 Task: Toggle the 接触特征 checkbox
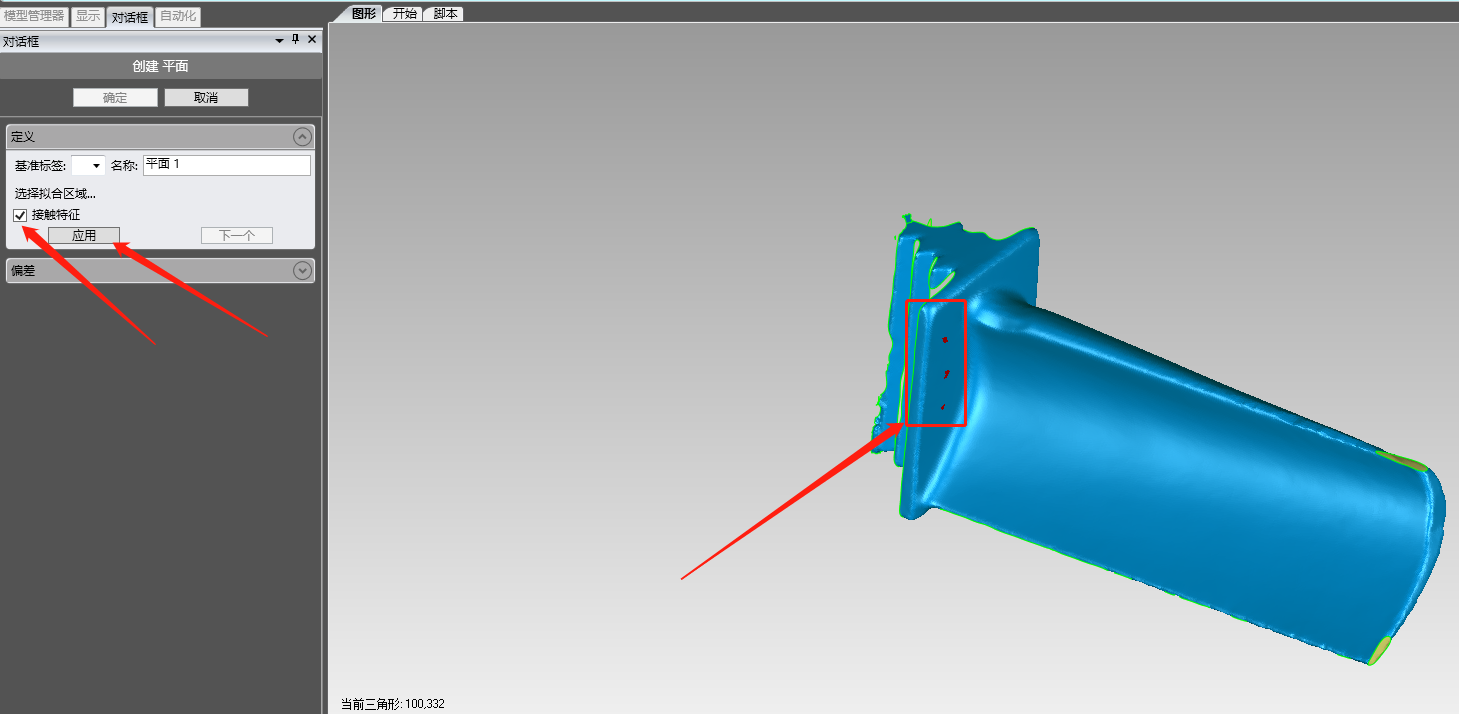point(20,215)
